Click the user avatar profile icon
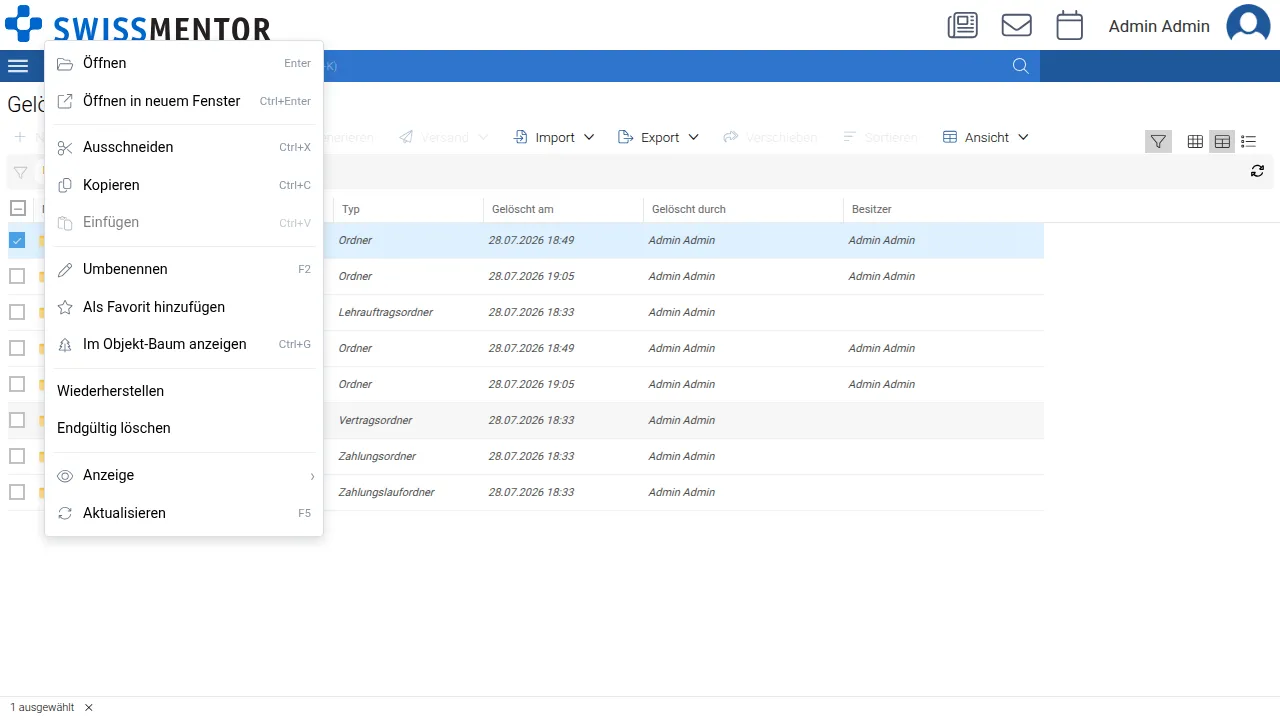The image size is (1280, 720). pos(1248,26)
